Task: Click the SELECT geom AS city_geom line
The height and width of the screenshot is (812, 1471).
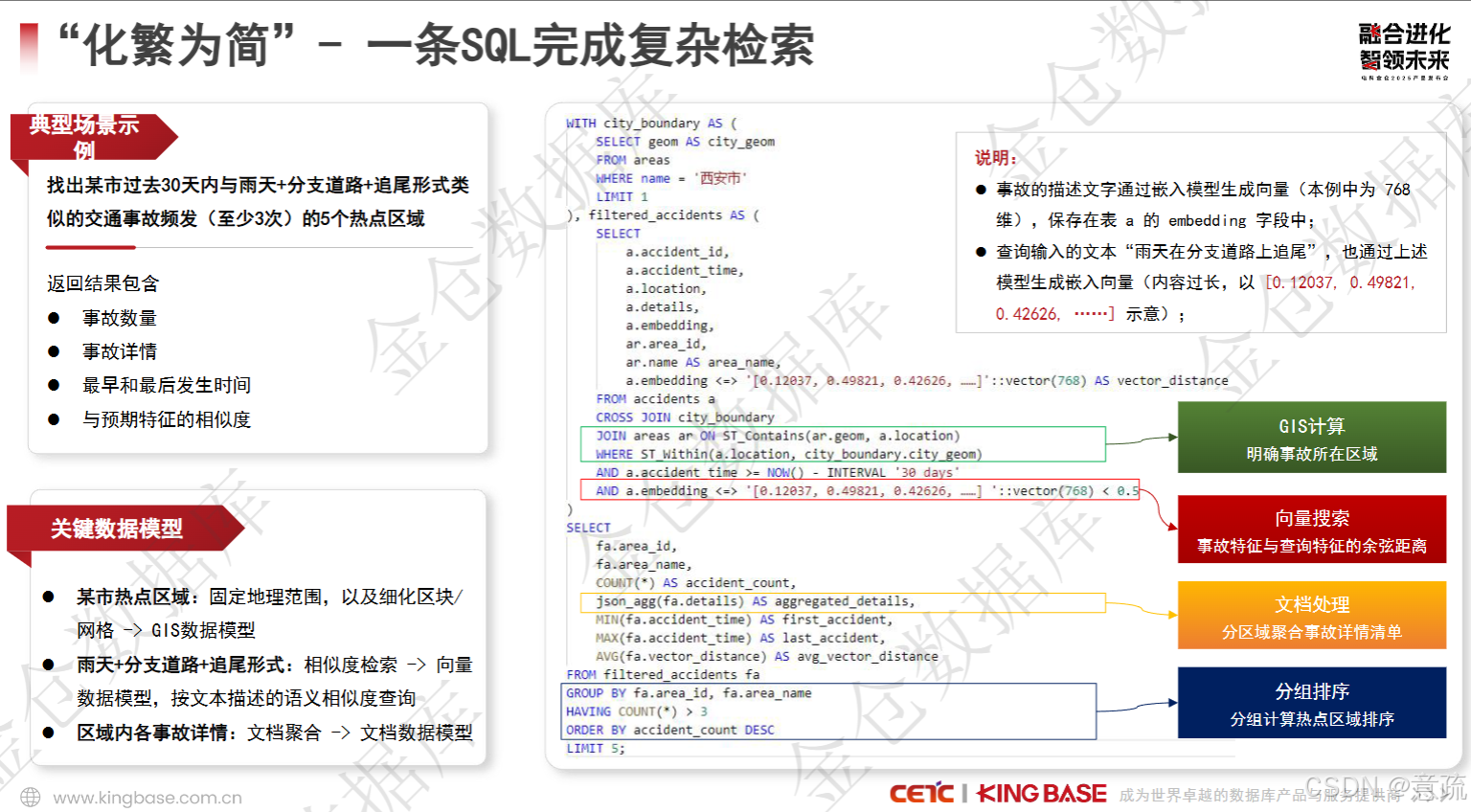Action: [685, 142]
